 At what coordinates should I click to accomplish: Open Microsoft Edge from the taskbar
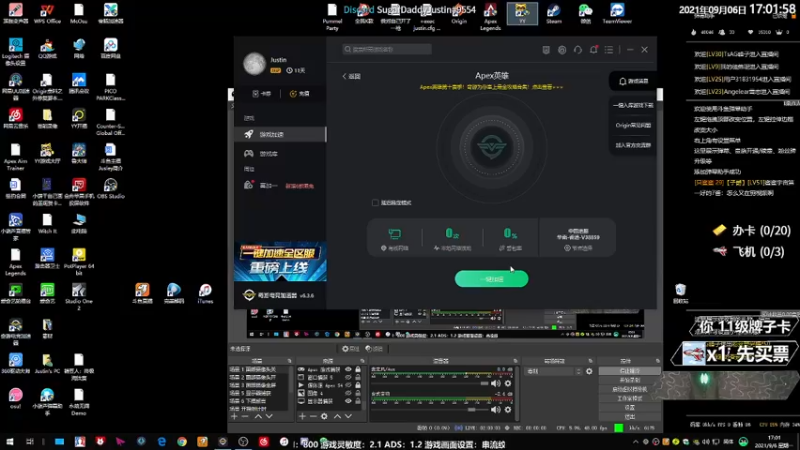(161, 442)
